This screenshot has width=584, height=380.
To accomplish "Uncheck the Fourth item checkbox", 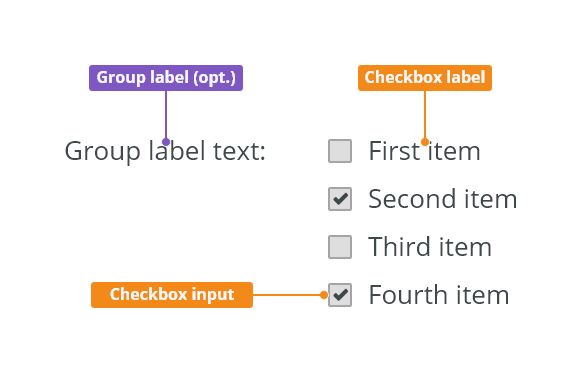I will [x=340, y=295].
